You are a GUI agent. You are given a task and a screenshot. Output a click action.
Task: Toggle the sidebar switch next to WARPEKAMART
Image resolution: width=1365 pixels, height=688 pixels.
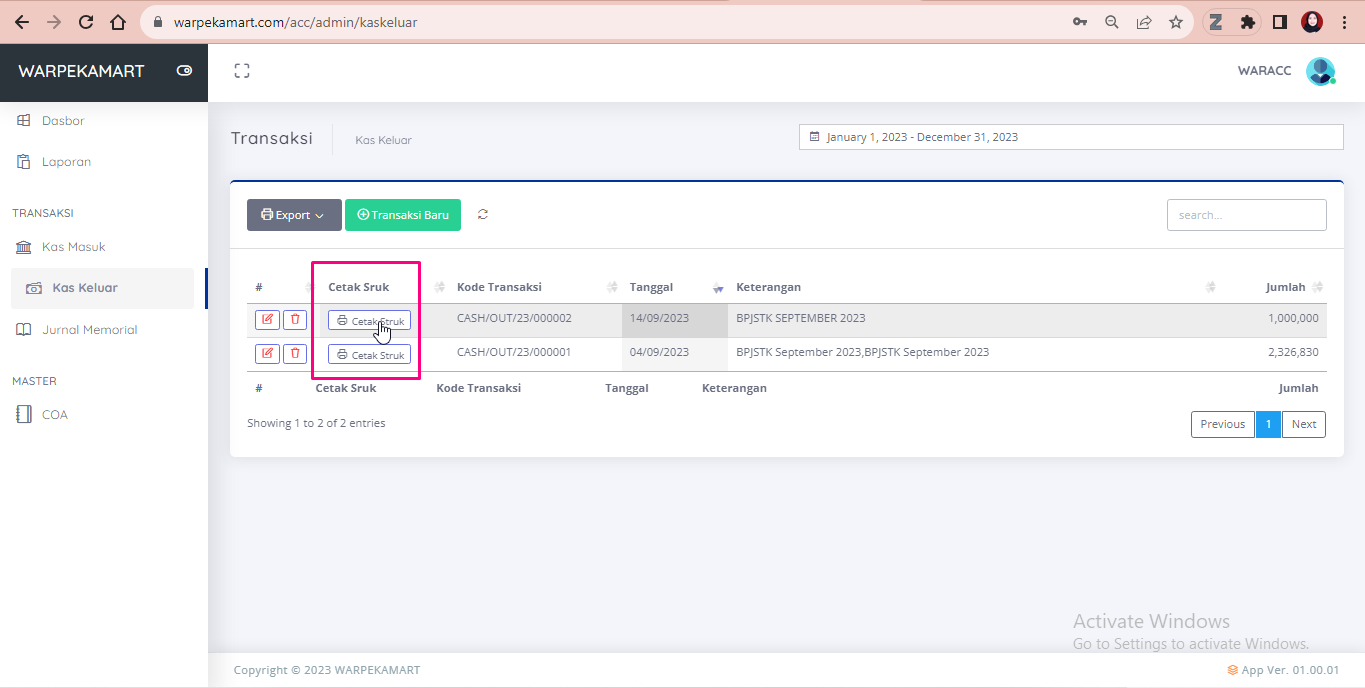pyautogui.click(x=184, y=71)
